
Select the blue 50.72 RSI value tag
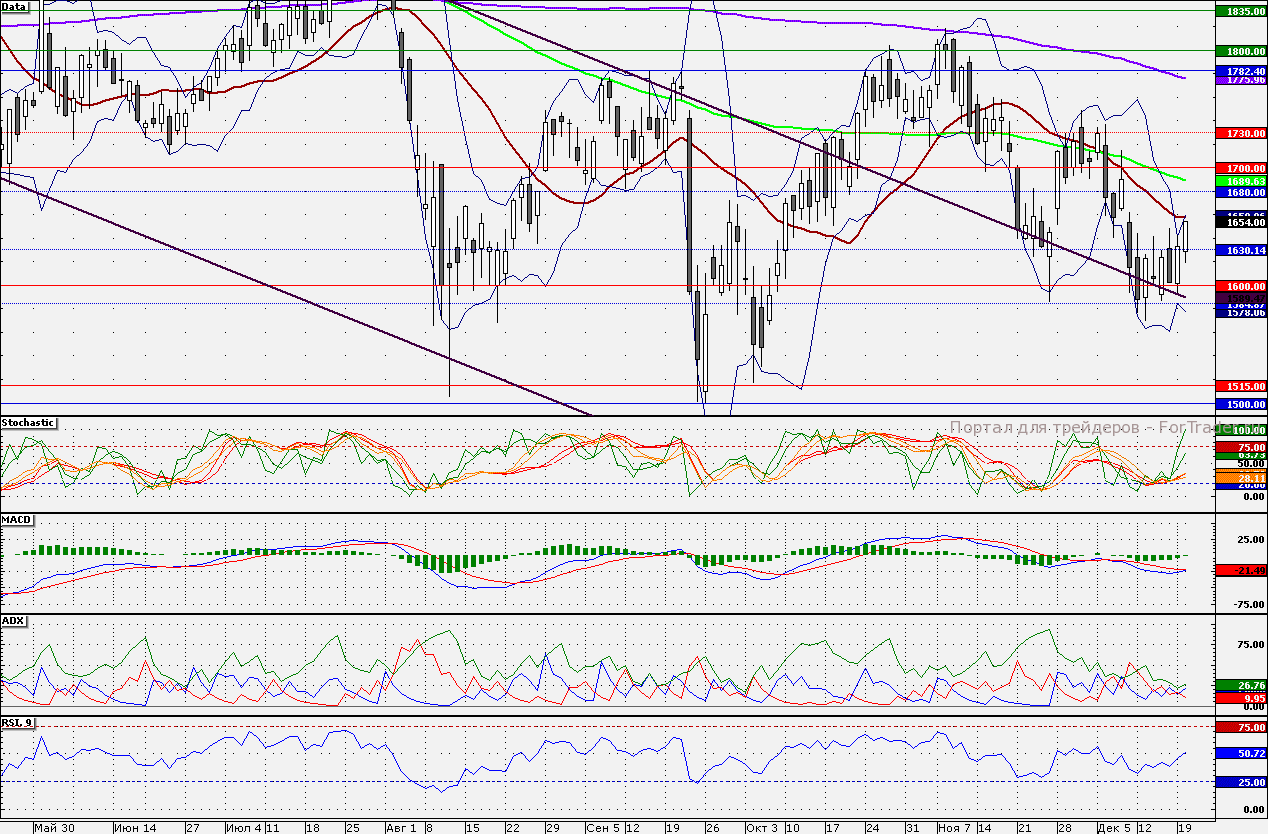pos(1240,753)
